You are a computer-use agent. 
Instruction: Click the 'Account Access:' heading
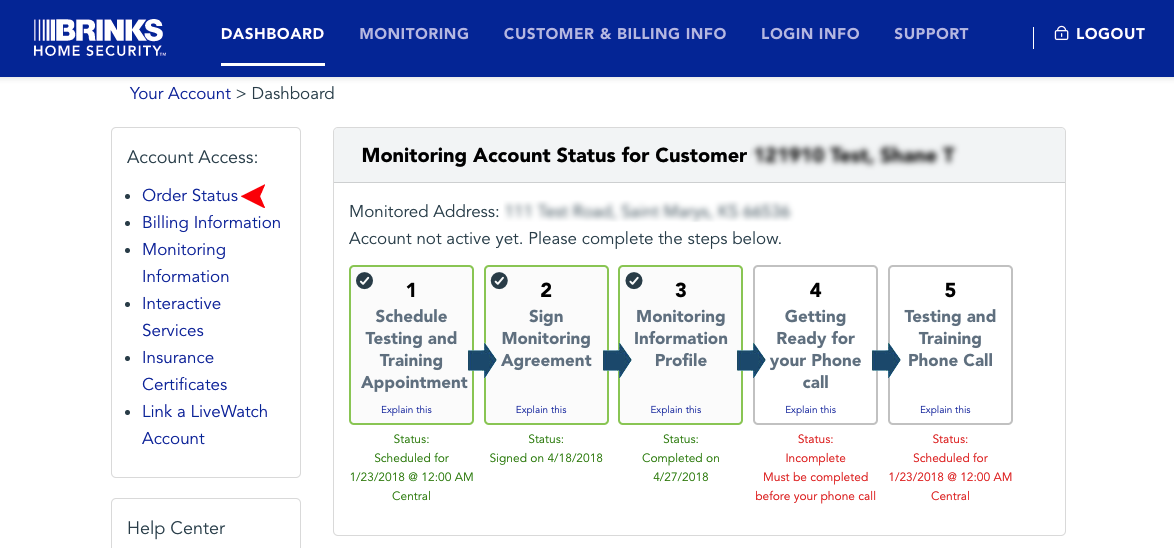(192, 157)
